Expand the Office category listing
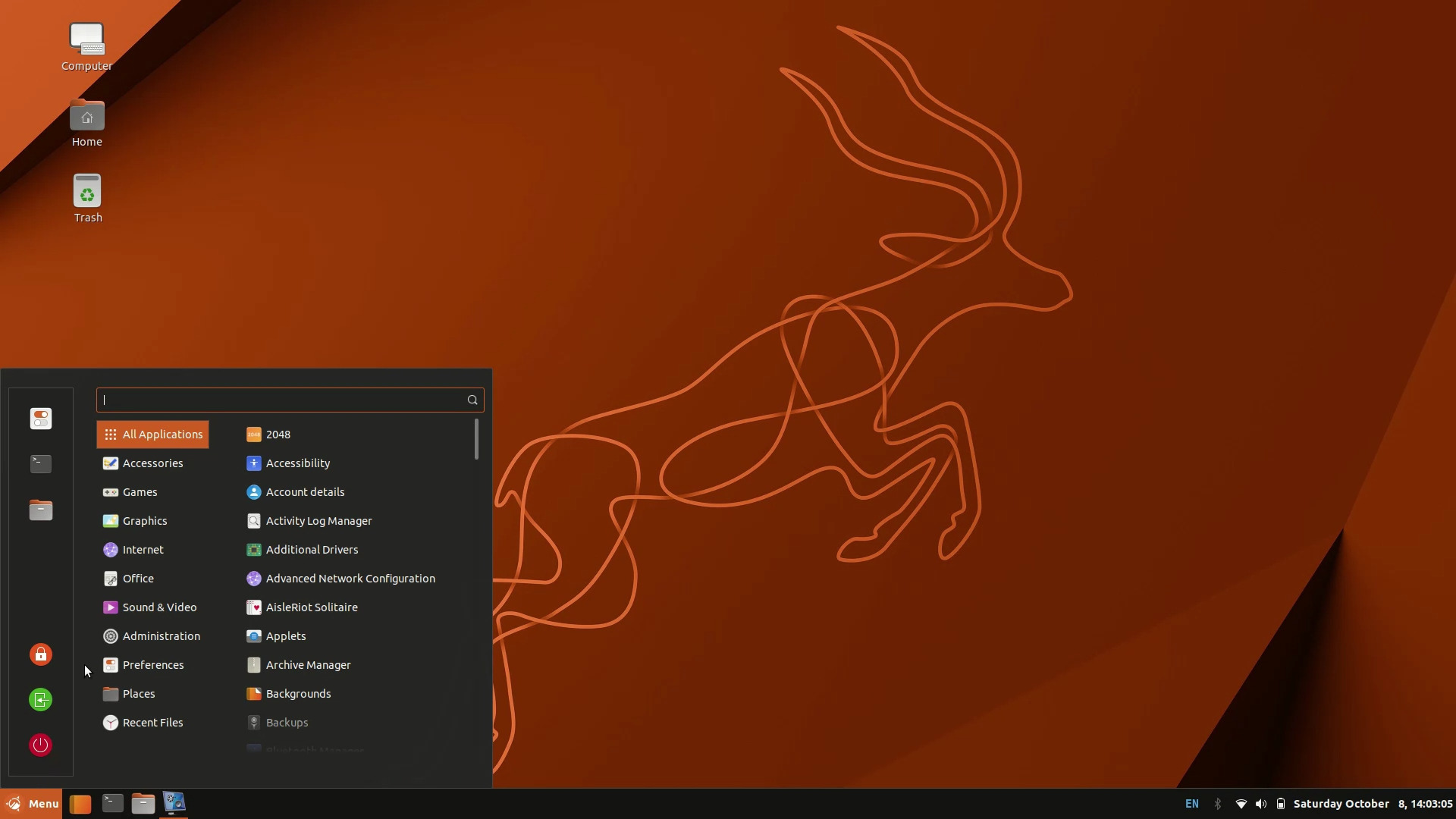 click(x=137, y=578)
